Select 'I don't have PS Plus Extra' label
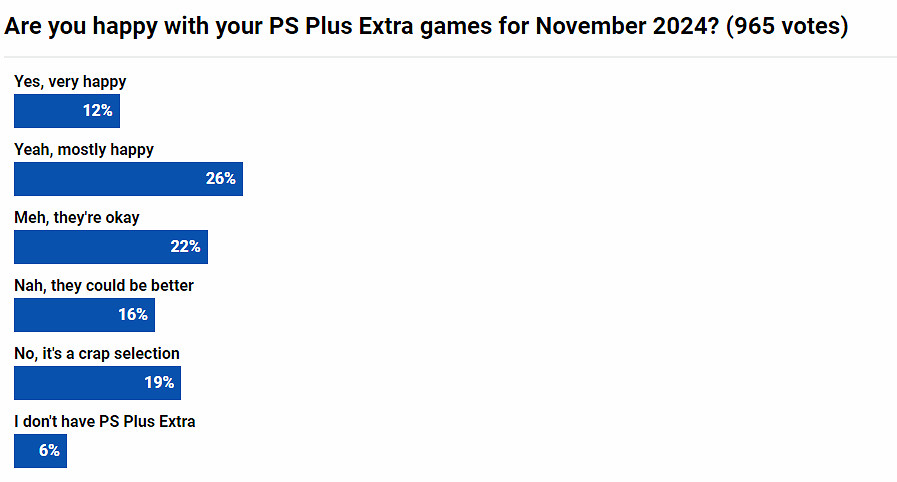897x482 pixels. click(x=105, y=421)
